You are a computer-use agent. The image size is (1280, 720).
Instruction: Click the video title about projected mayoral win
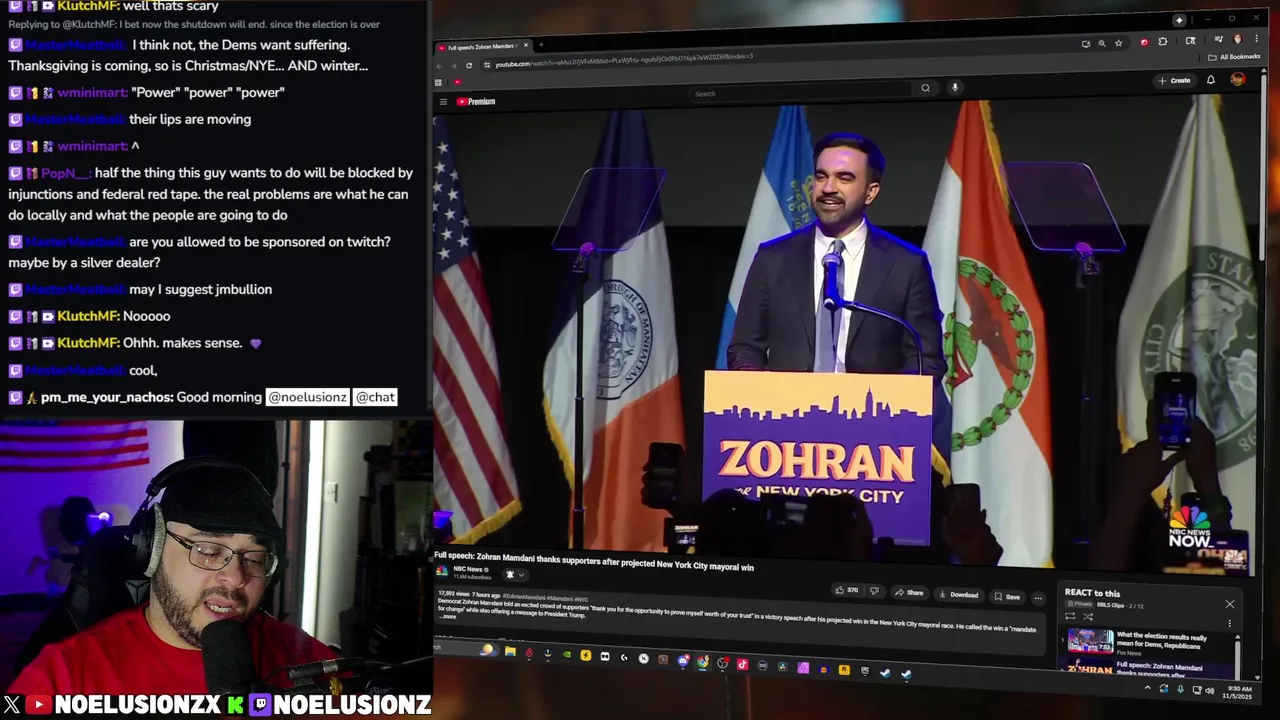click(x=594, y=562)
